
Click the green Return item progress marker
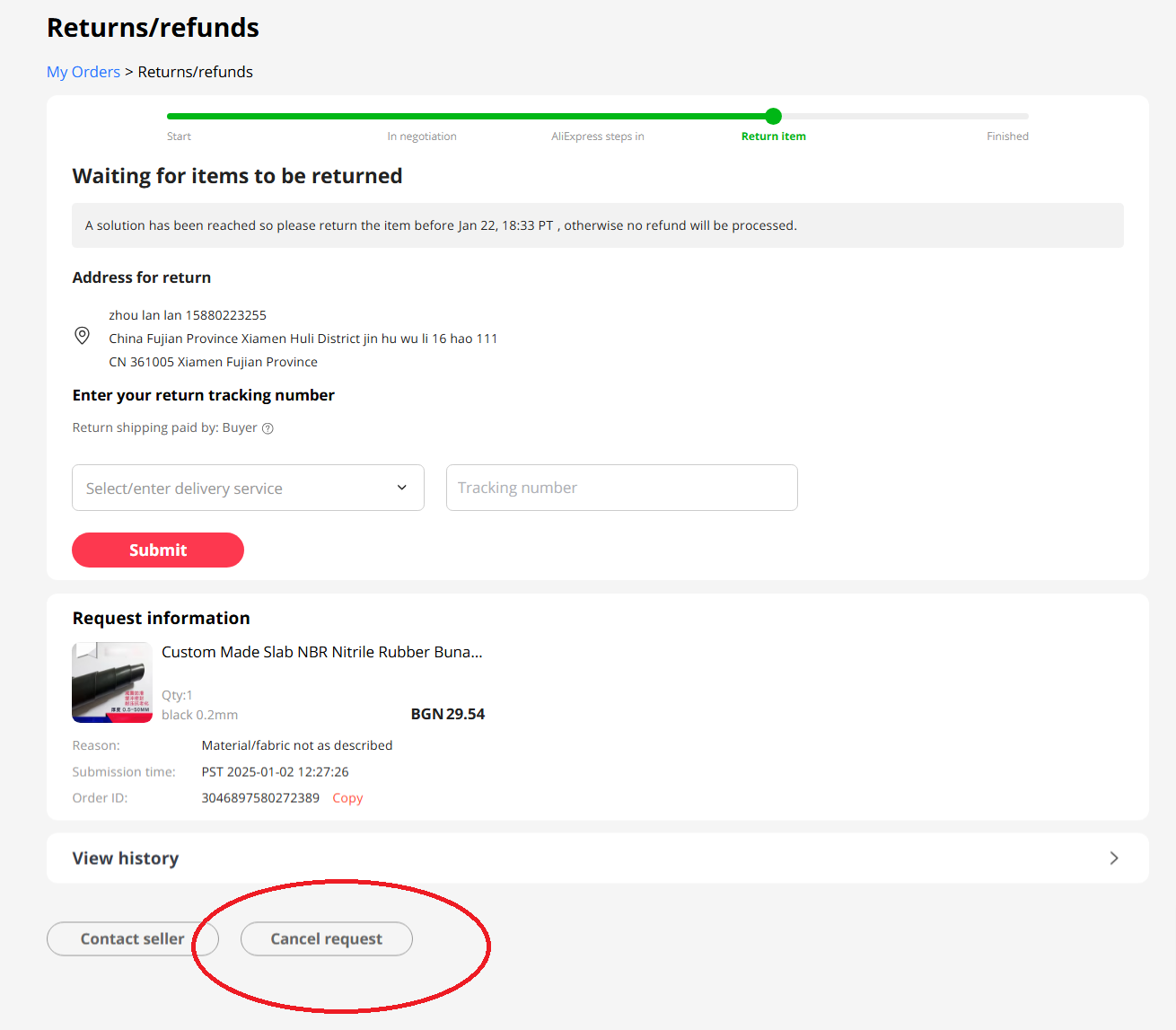click(774, 116)
